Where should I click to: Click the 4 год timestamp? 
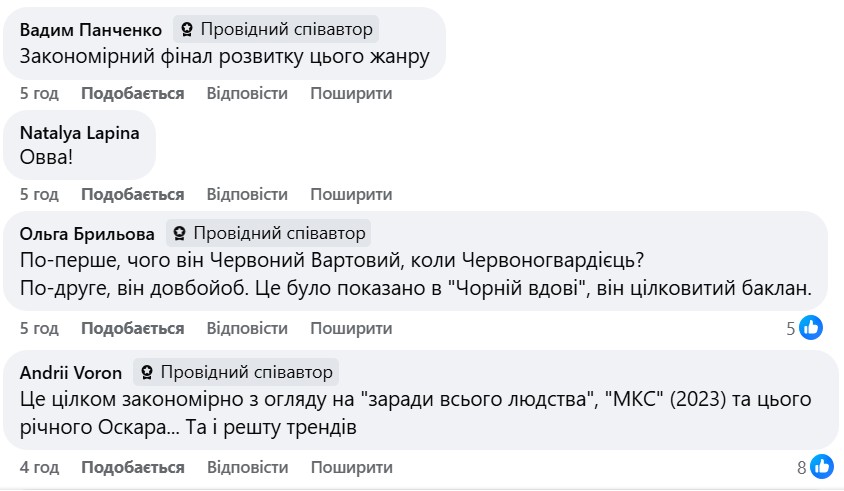click(39, 467)
